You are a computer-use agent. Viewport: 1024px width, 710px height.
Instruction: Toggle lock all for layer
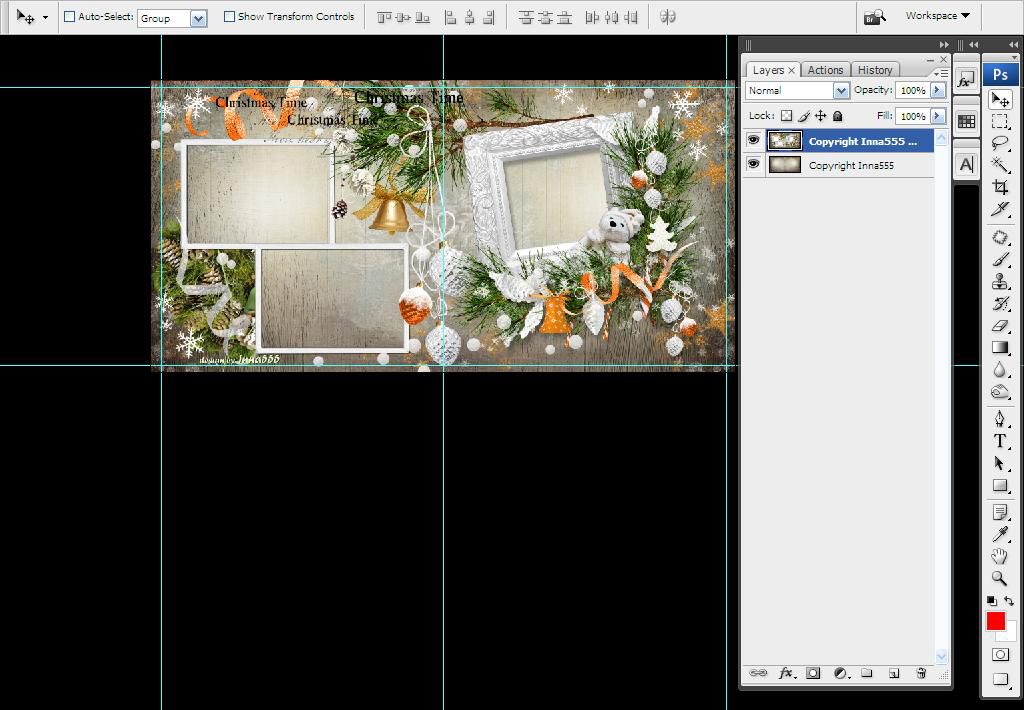coord(837,116)
